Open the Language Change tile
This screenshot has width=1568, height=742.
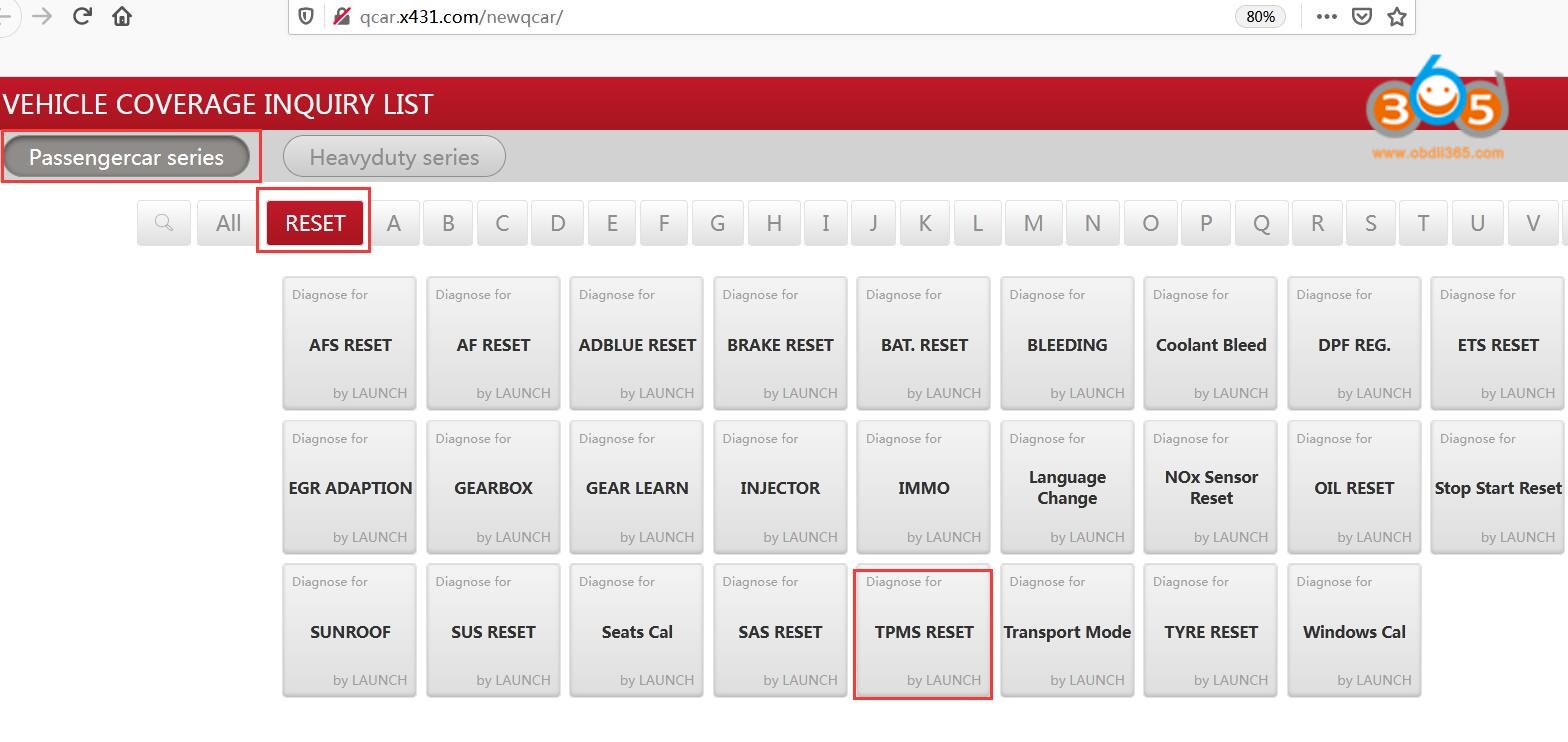[1067, 487]
